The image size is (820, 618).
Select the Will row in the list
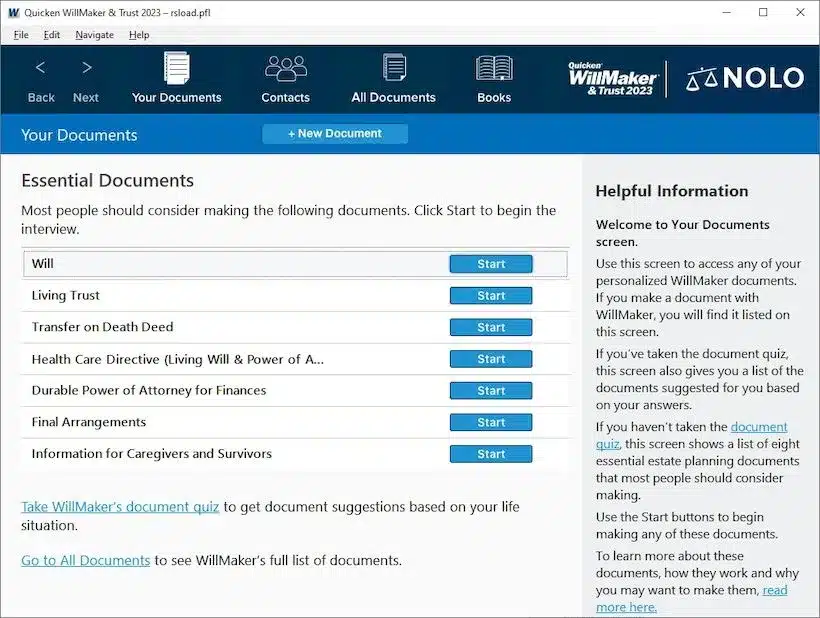tap(295, 264)
